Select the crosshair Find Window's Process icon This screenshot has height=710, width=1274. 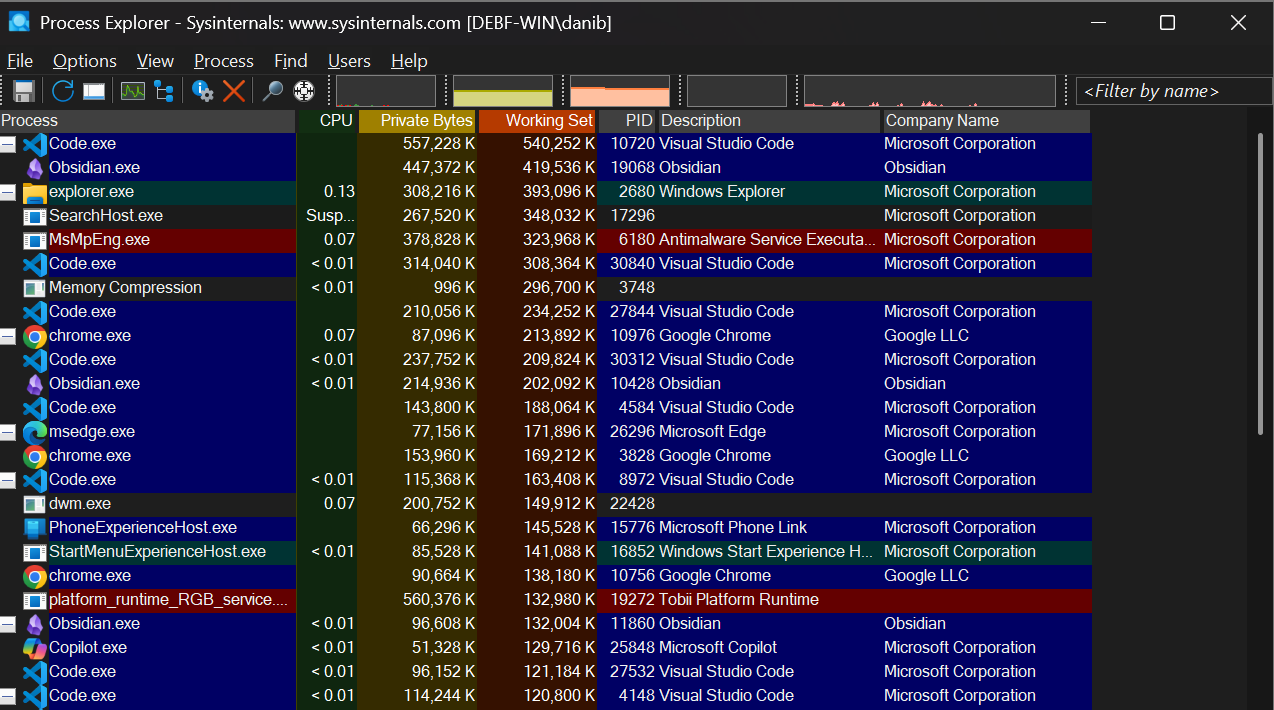[304, 91]
